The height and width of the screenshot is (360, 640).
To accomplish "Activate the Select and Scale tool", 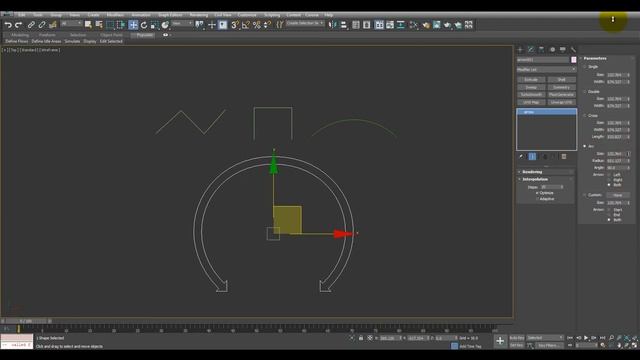I will pos(154,25).
